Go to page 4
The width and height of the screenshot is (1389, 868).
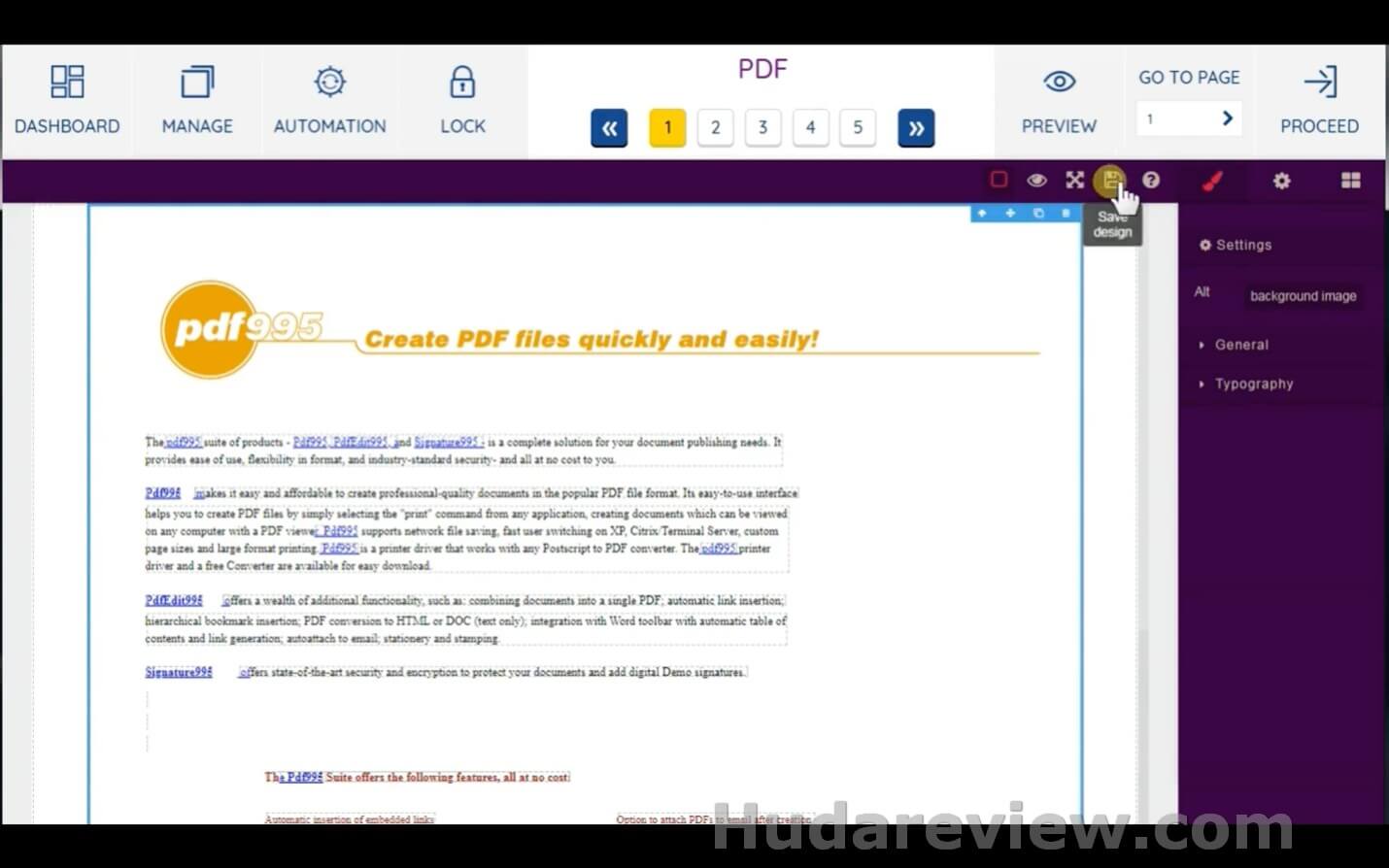[x=811, y=128]
